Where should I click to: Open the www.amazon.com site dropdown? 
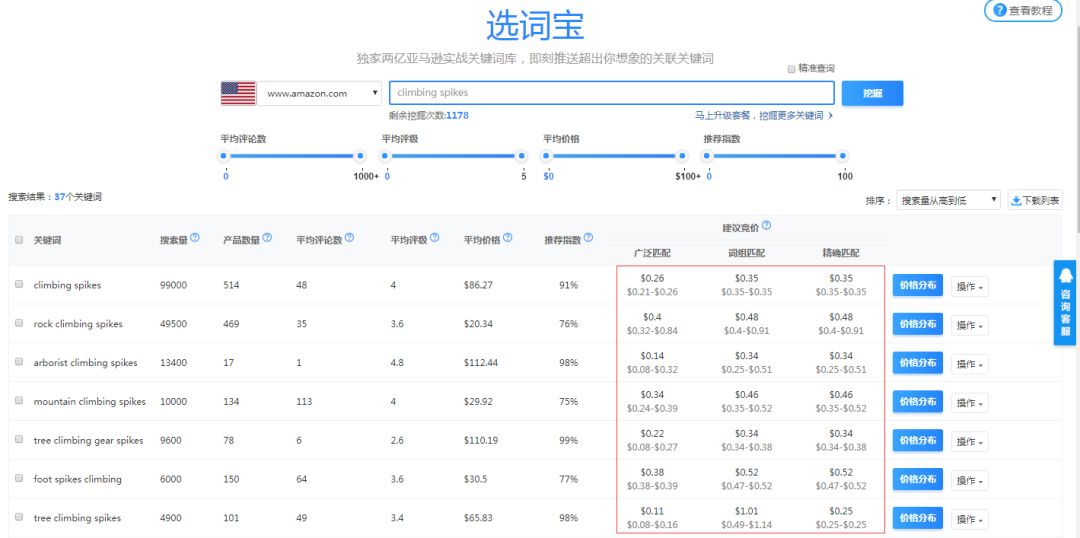pyautogui.click(x=320, y=93)
